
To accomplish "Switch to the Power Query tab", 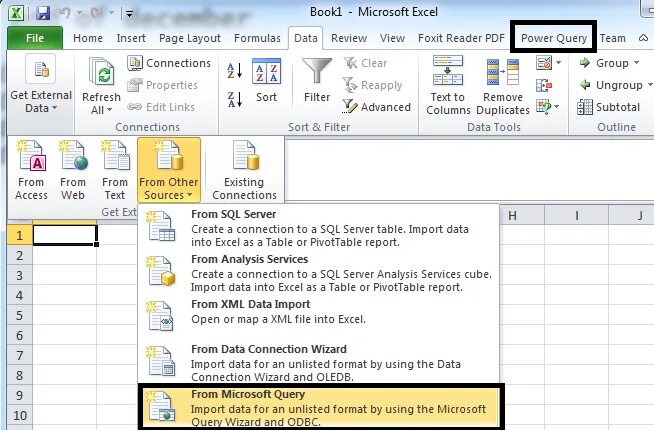I will [x=554, y=38].
